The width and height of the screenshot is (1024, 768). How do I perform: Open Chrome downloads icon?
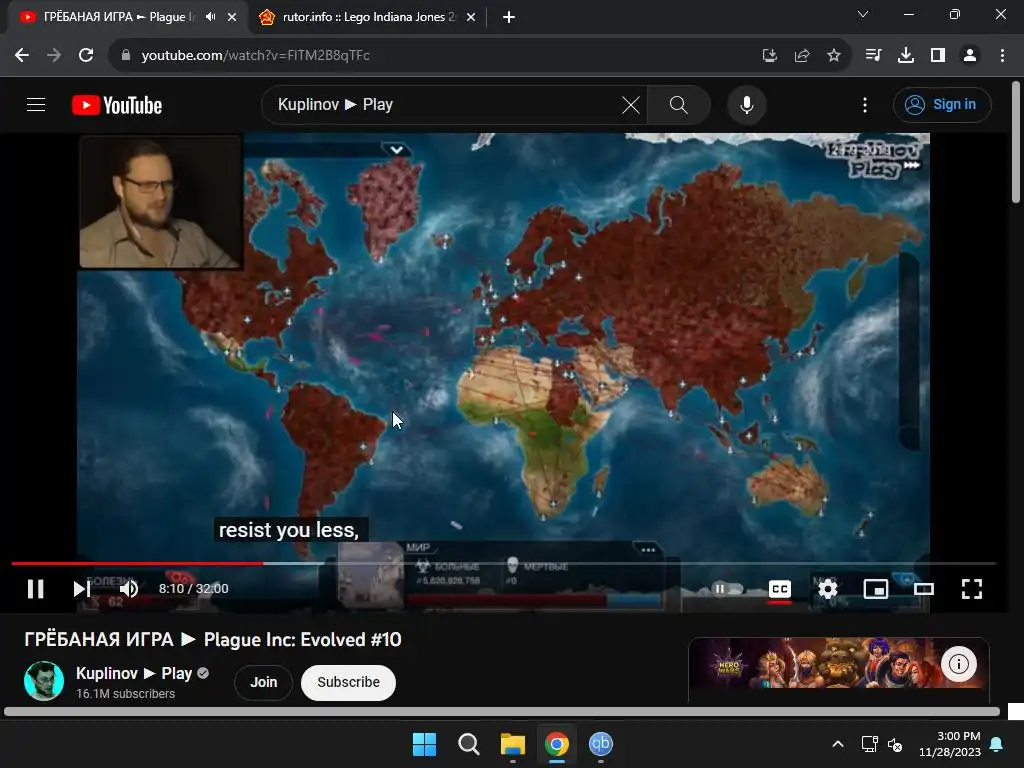pyautogui.click(x=905, y=56)
